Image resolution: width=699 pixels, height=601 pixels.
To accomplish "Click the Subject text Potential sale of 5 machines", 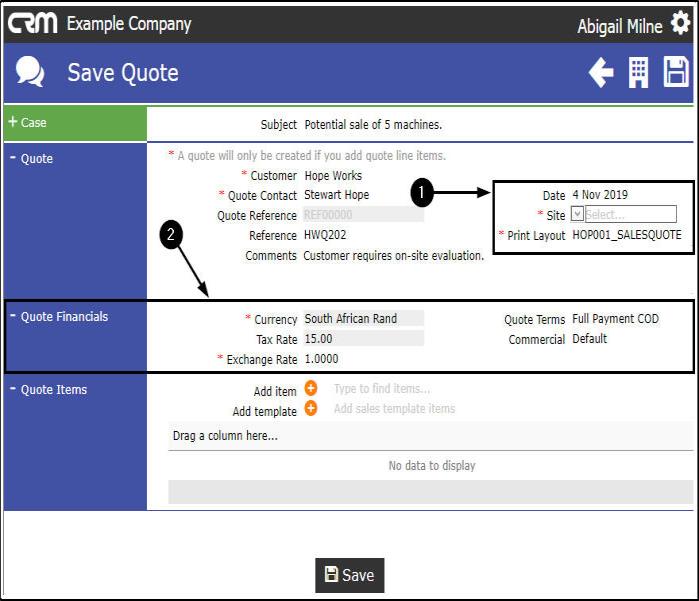I will pyautogui.click(x=373, y=124).
